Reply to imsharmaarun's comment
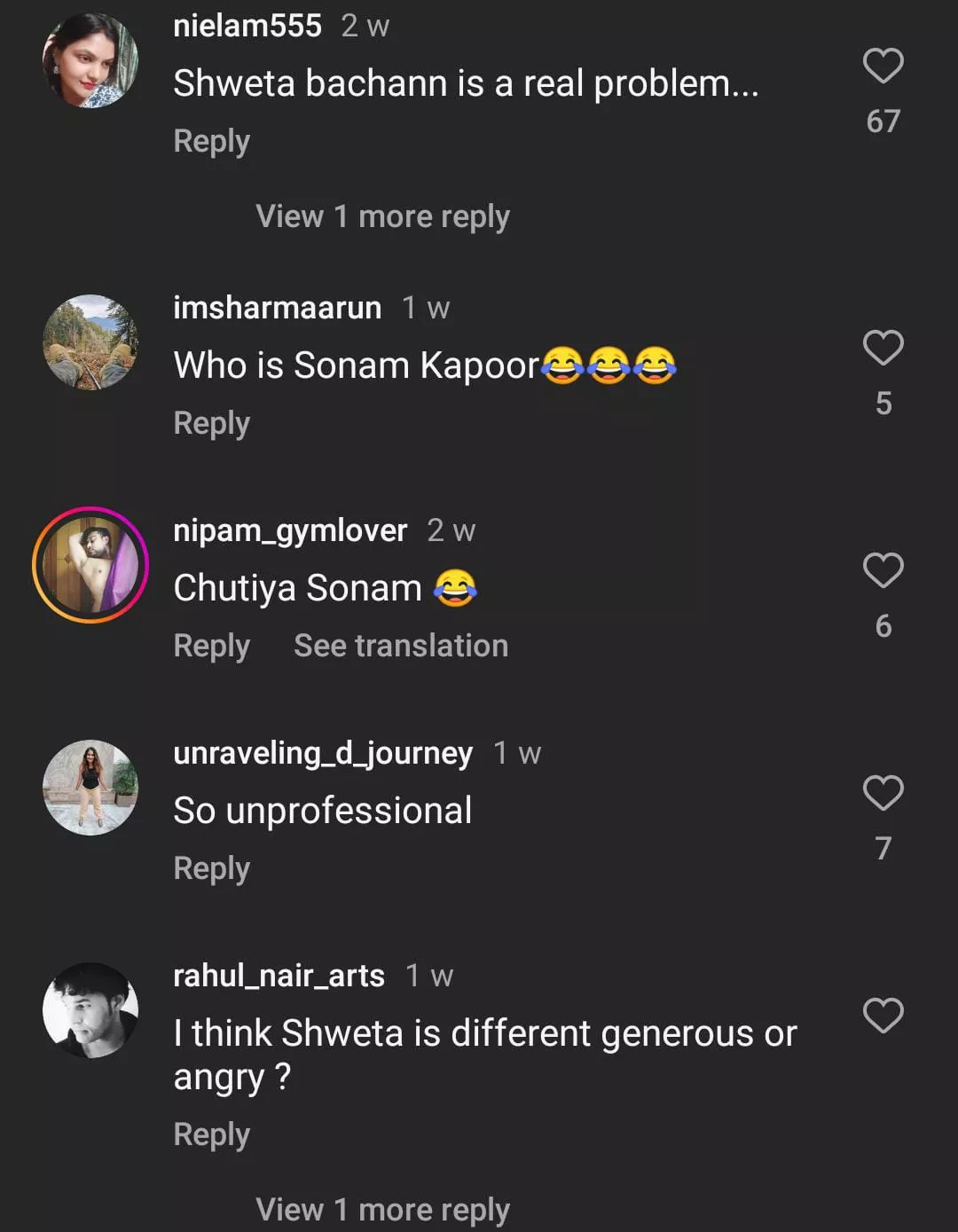The width and height of the screenshot is (958, 1232). click(211, 423)
